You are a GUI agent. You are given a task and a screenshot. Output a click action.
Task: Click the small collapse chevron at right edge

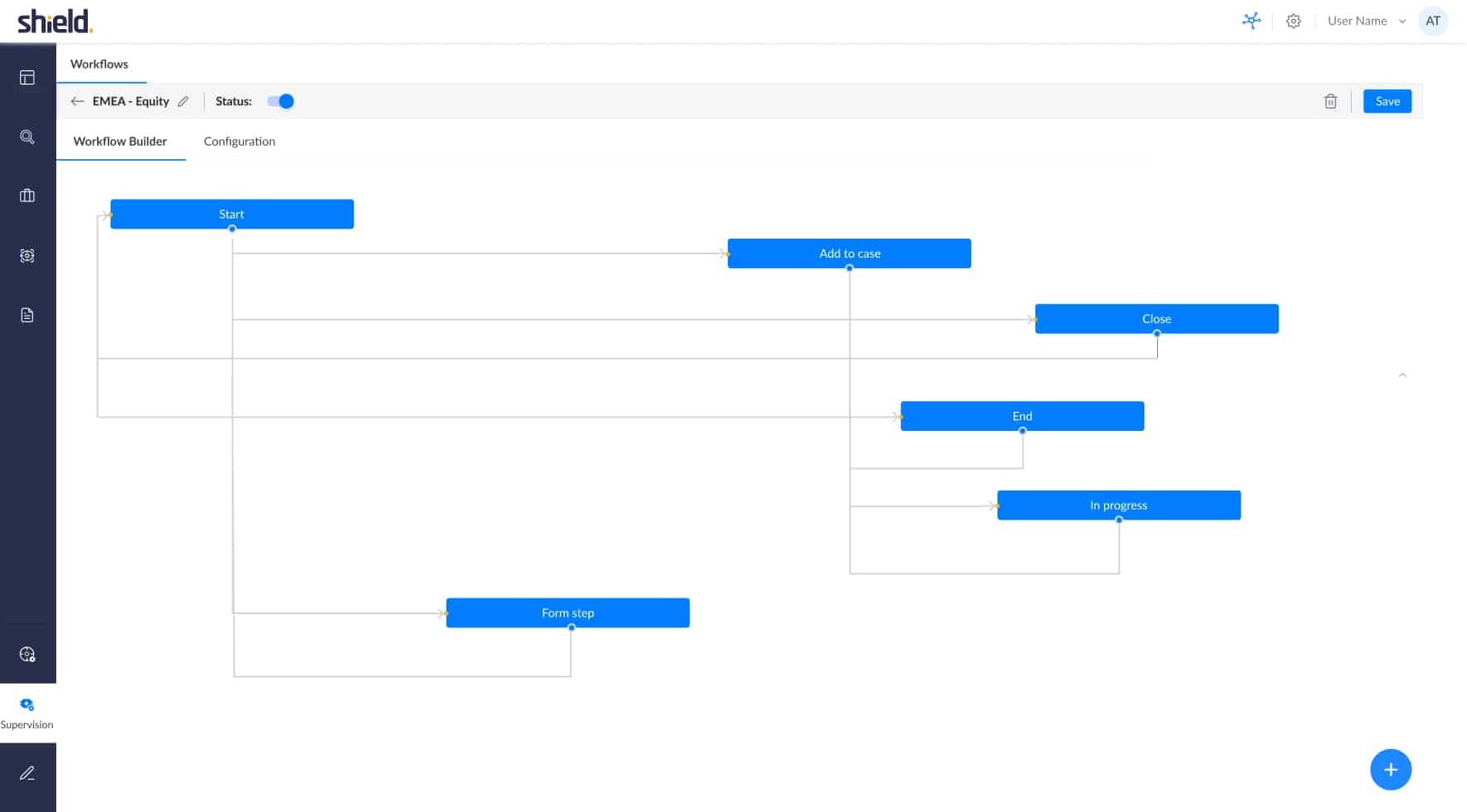pyautogui.click(x=1402, y=375)
